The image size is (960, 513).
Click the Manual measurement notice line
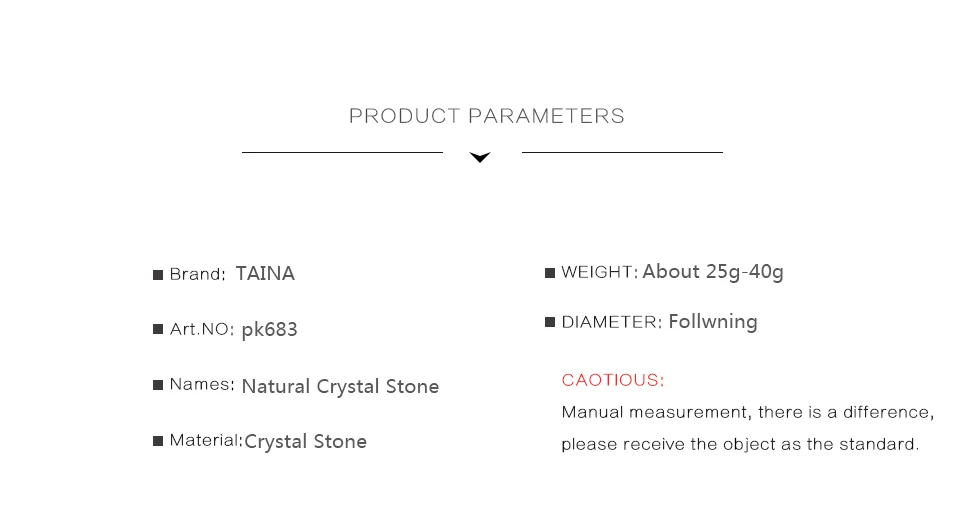(x=748, y=412)
